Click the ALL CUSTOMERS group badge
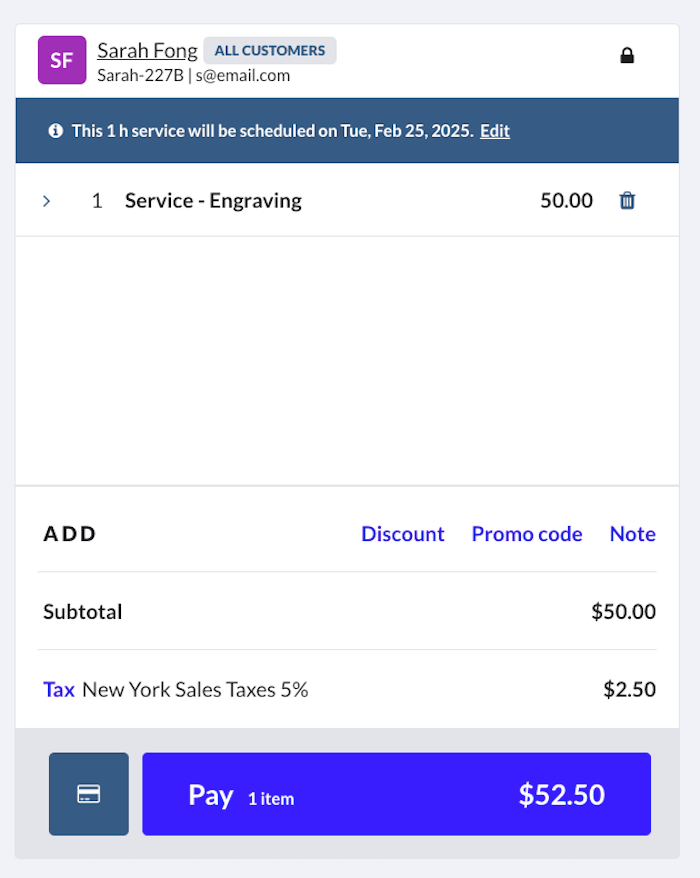The image size is (700, 878). click(x=270, y=50)
